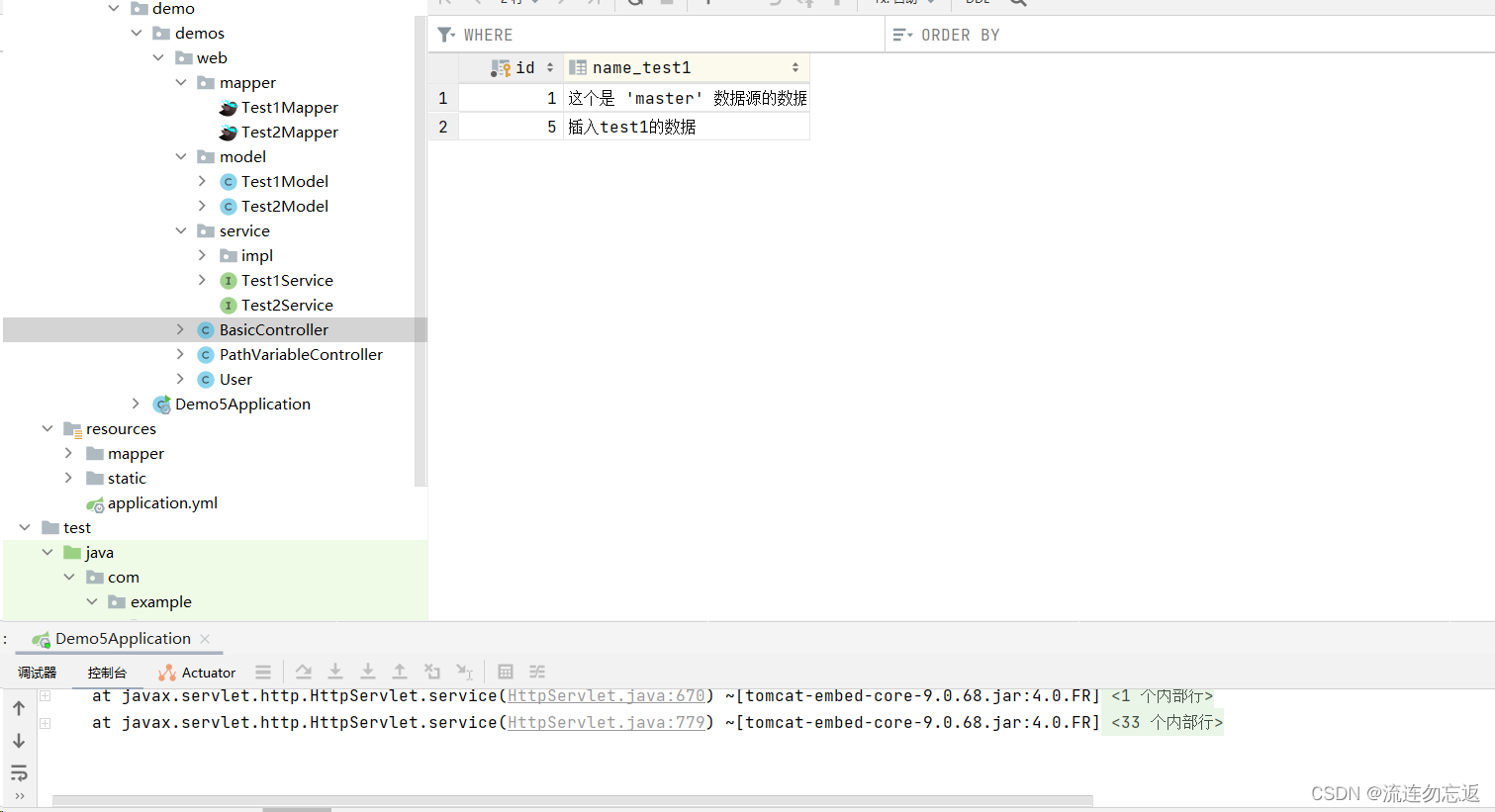Screen dimensions: 1495x812
Task: Click the DDL button
Action: [x=977, y=3]
